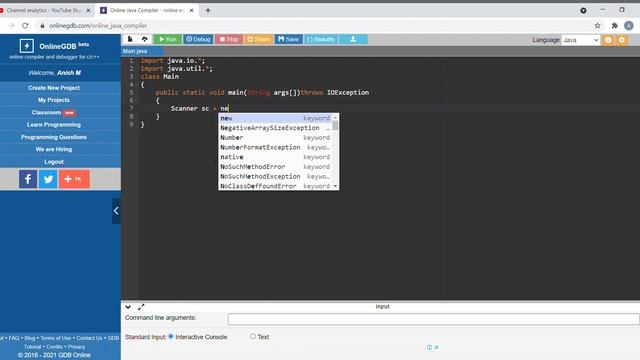Viewport: 640px width, 360px height.
Task: Start the Debug session
Action: (x=198, y=39)
